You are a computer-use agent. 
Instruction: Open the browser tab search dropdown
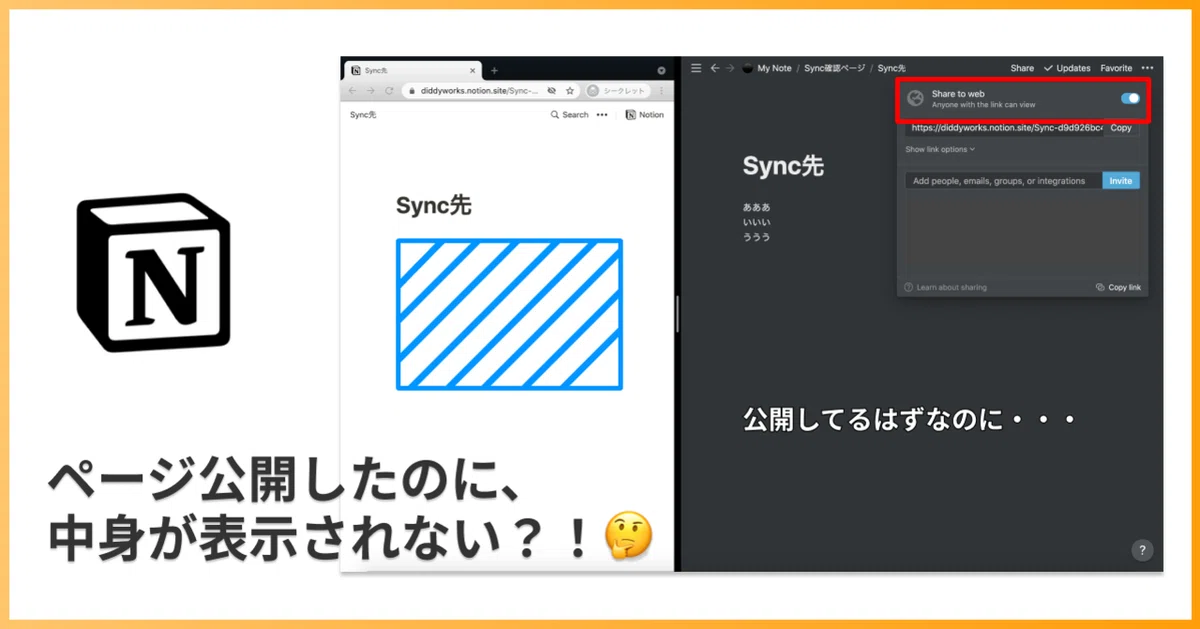click(661, 70)
